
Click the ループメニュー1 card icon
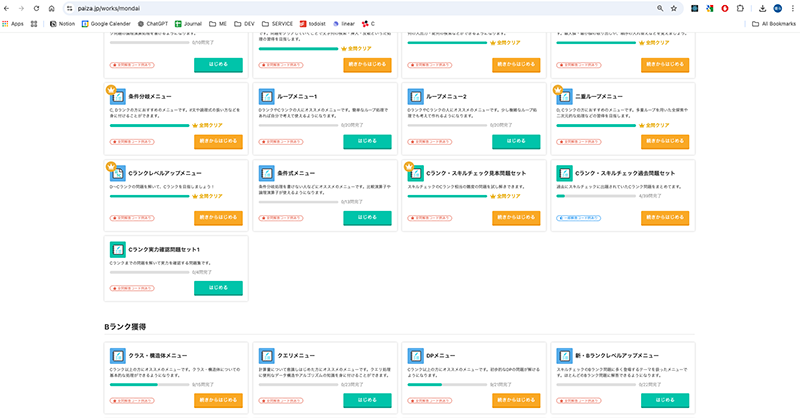266,98
